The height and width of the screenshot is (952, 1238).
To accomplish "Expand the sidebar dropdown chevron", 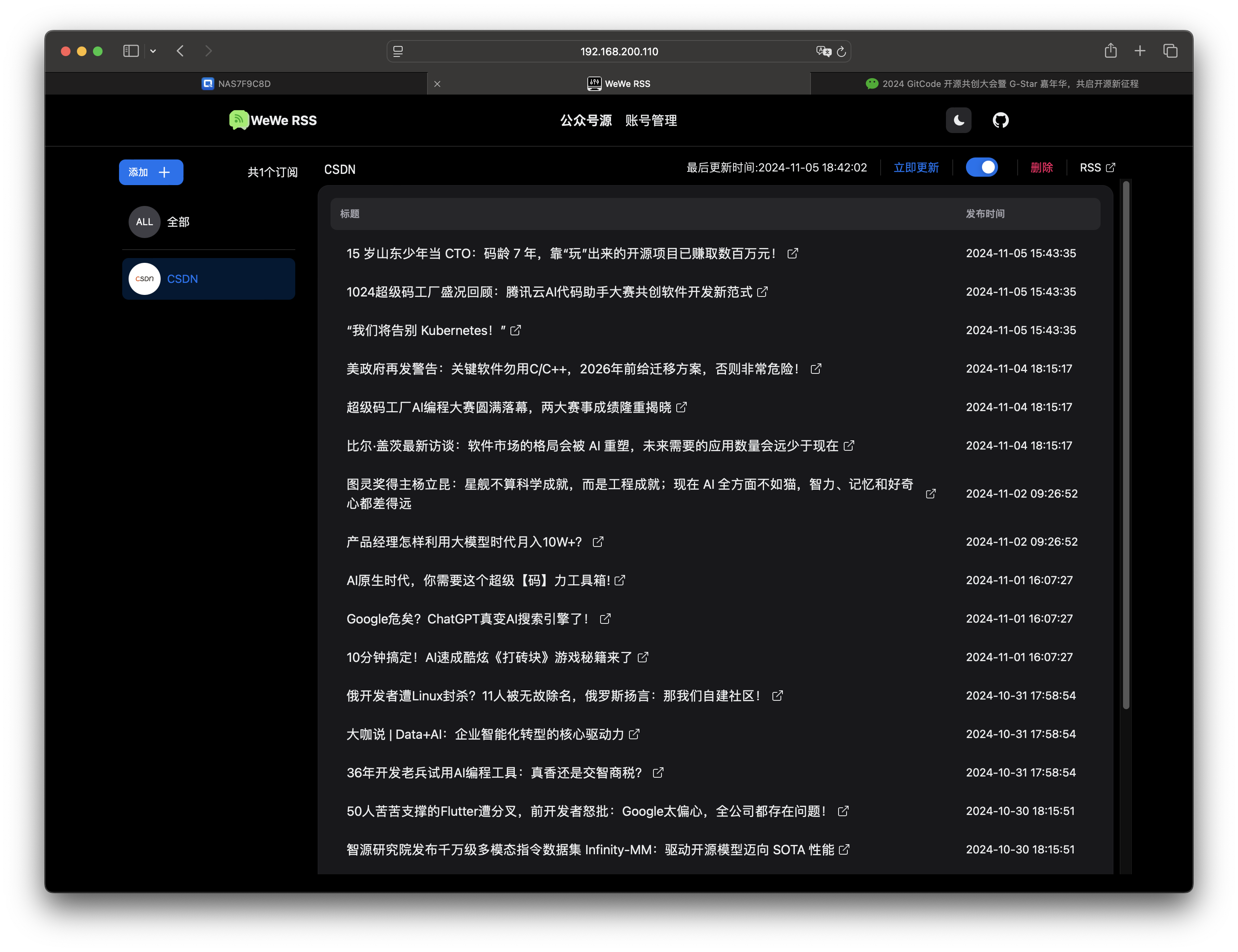I will coord(152,51).
